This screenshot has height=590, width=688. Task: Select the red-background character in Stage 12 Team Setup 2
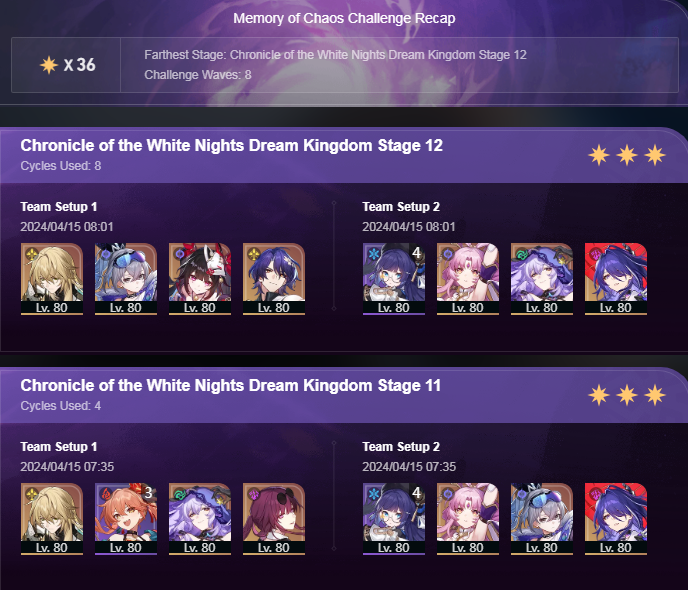(x=616, y=279)
